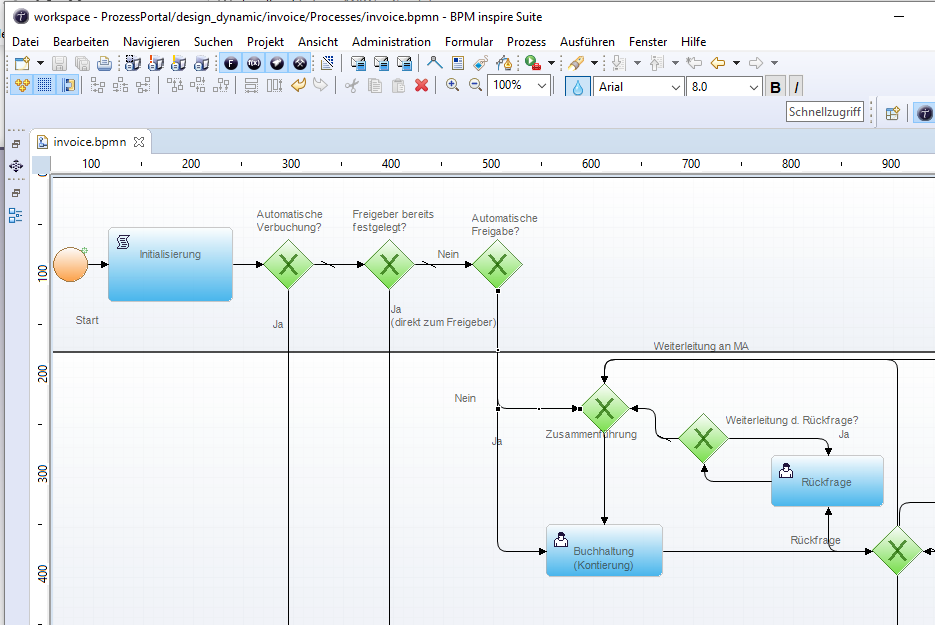Click the yellow Back navigation arrow
Image resolution: width=935 pixels, height=625 pixels.
pos(718,63)
